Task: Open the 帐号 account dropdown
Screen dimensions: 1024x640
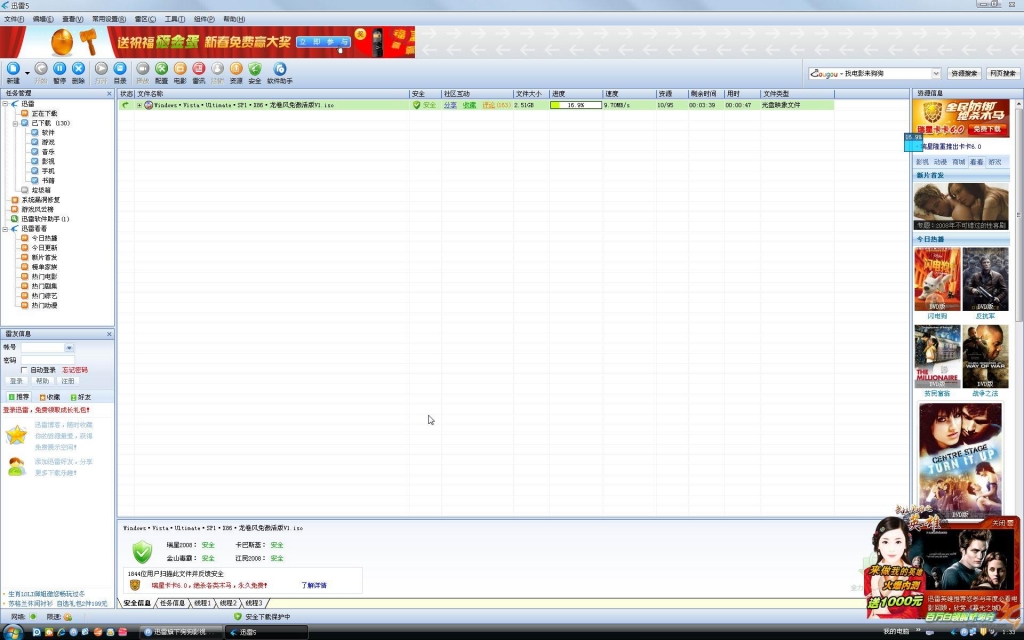Action: (x=69, y=347)
